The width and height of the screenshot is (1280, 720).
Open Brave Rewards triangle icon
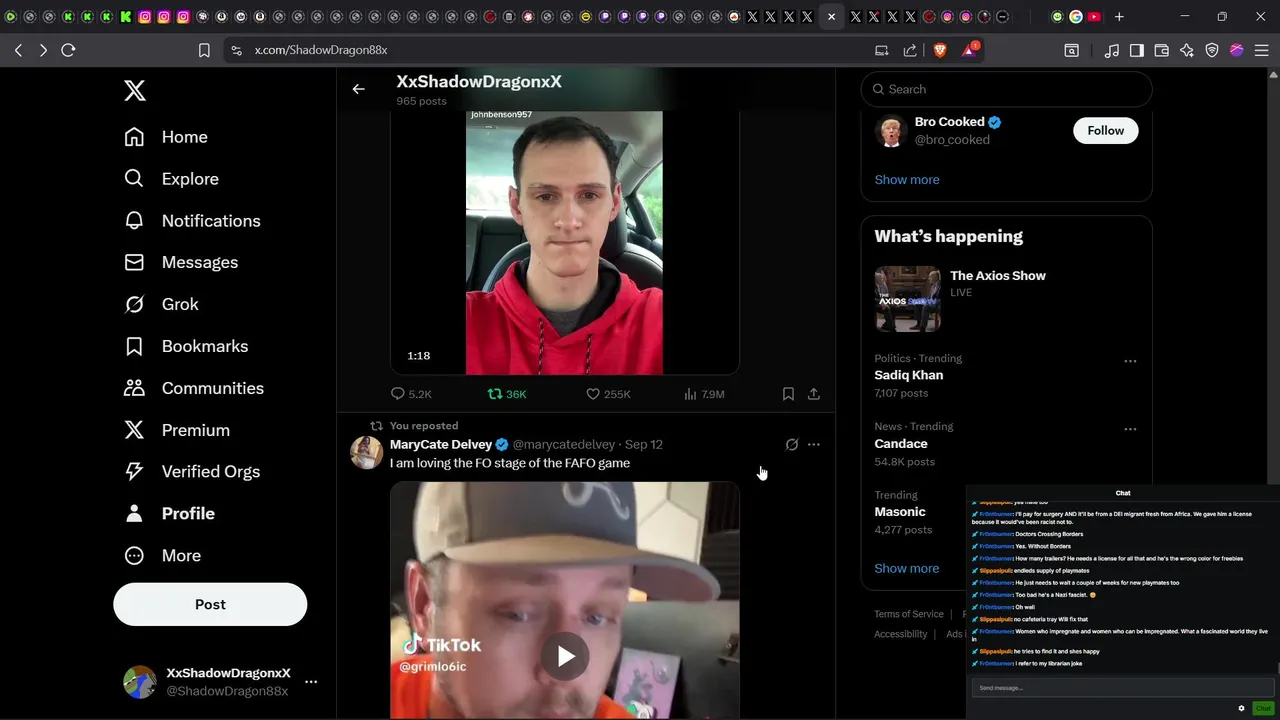click(x=969, y=50)
